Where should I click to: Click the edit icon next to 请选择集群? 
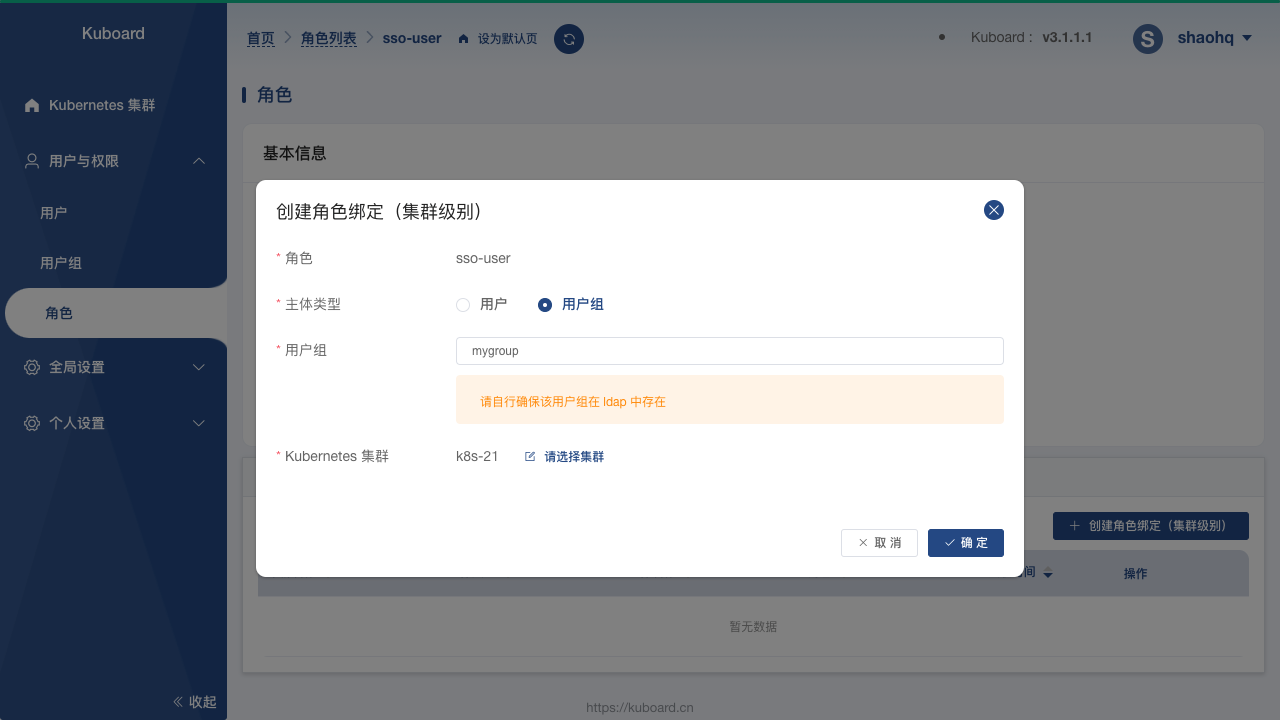coord(530,456)
